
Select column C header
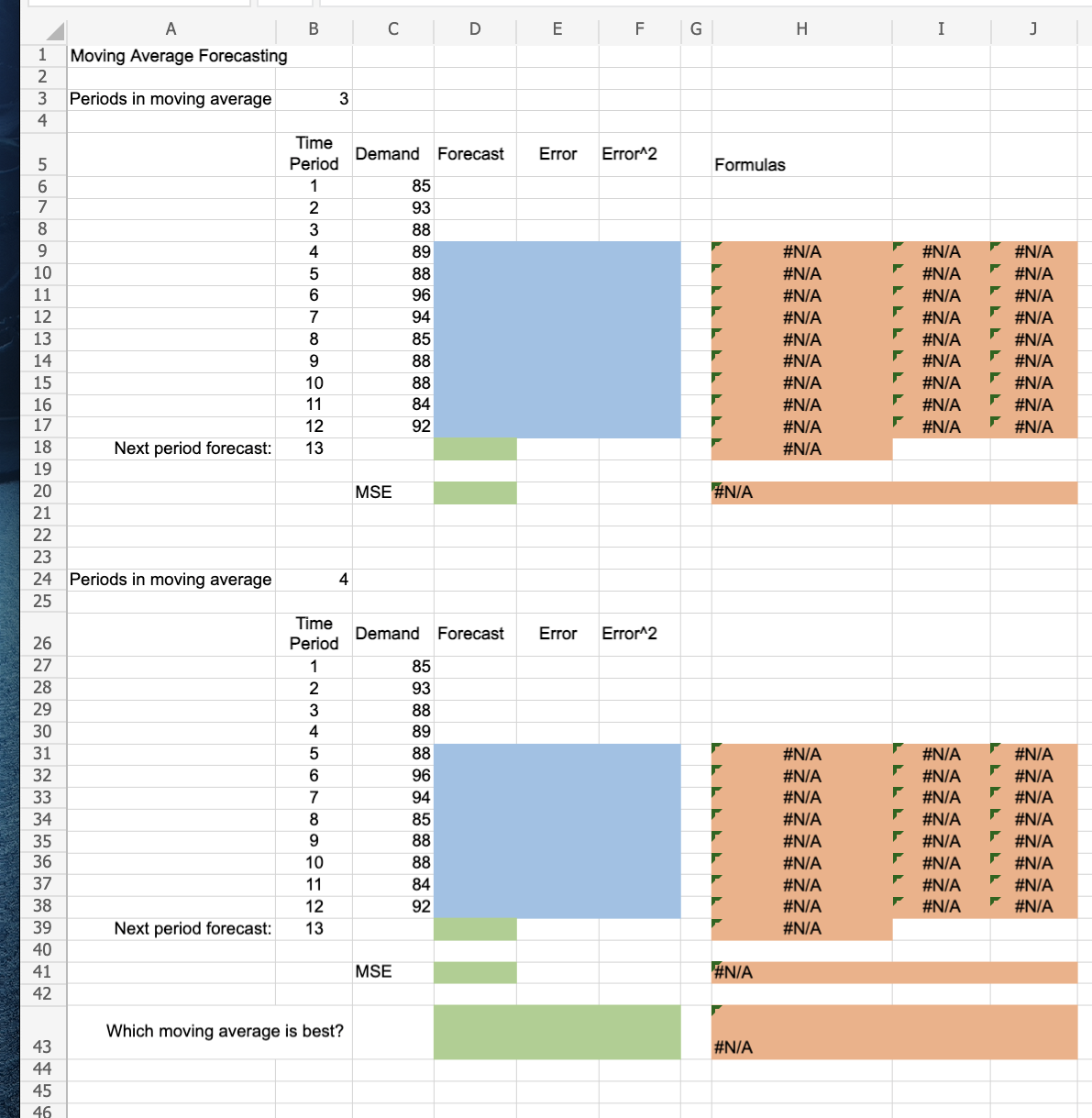[393, 29]
